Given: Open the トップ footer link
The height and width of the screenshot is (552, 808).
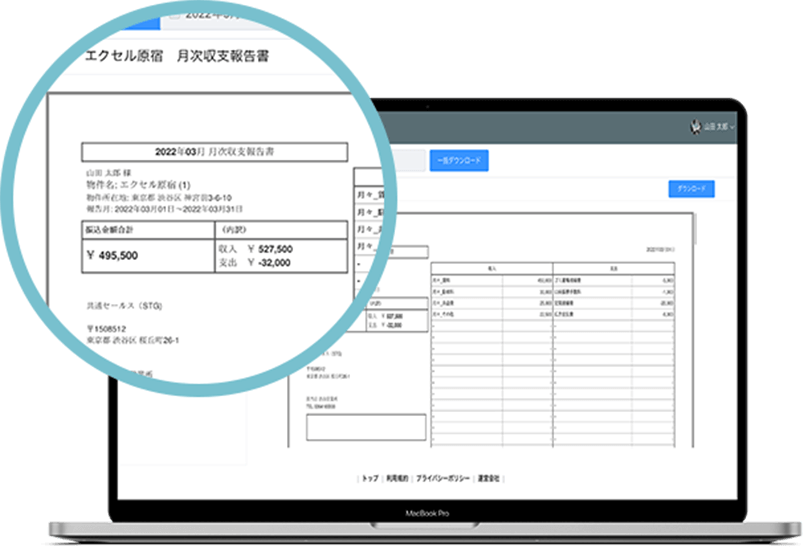Looking at the screenshot, I should pyautogui.click(x=370, y=479).
